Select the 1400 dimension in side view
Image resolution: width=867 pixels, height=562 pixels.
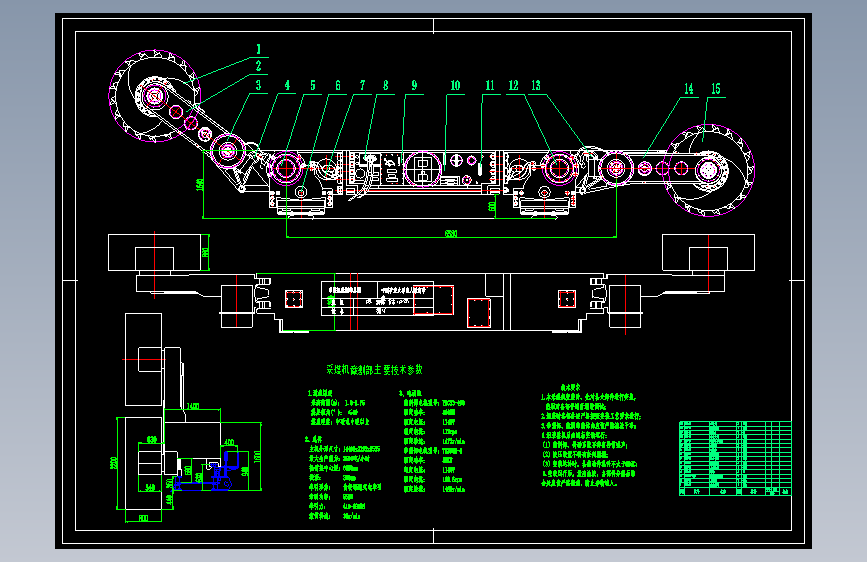click(192, 406)
